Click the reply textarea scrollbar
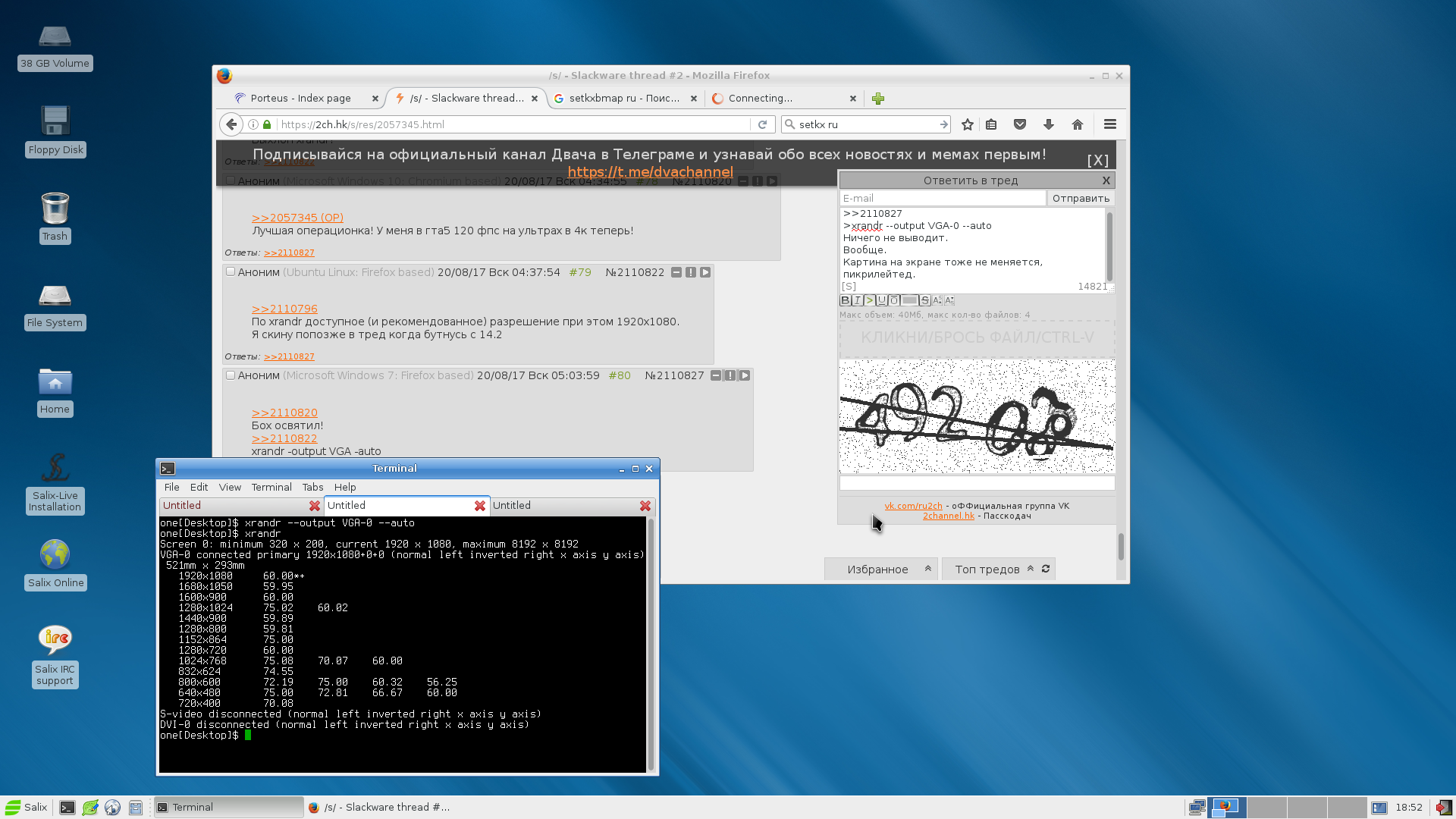This screenshot has height=819, width=1456. coord(1109,248)
